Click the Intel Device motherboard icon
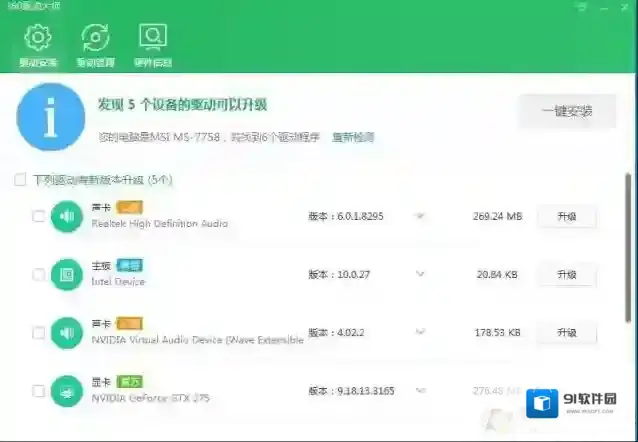The image size is (638, 442). 66,274
